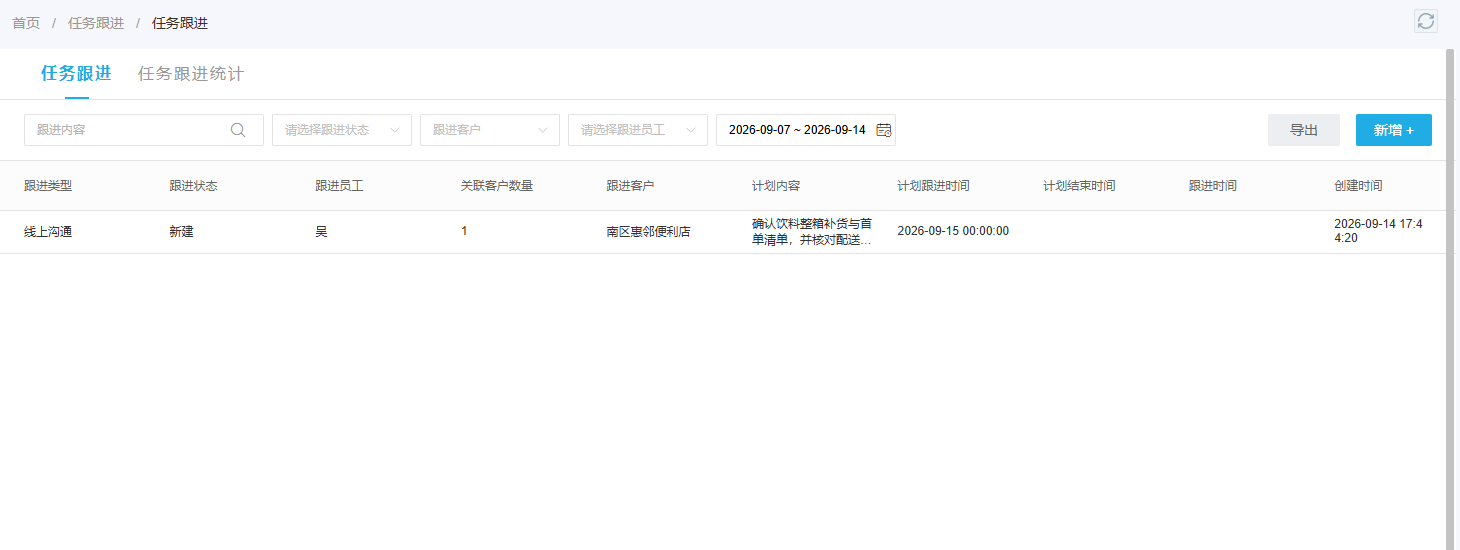Click the 导出 button

tap(1304, 130)
